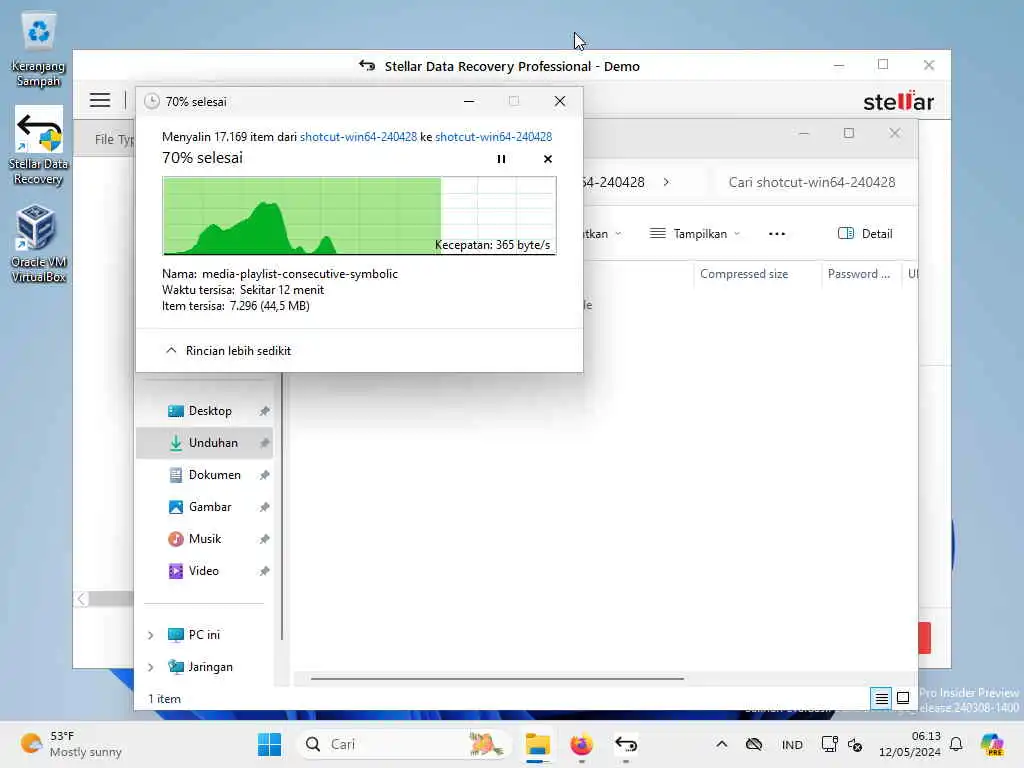Click the copy progress graph
This screenshot has height=768, width=1024.
point(359,216)
